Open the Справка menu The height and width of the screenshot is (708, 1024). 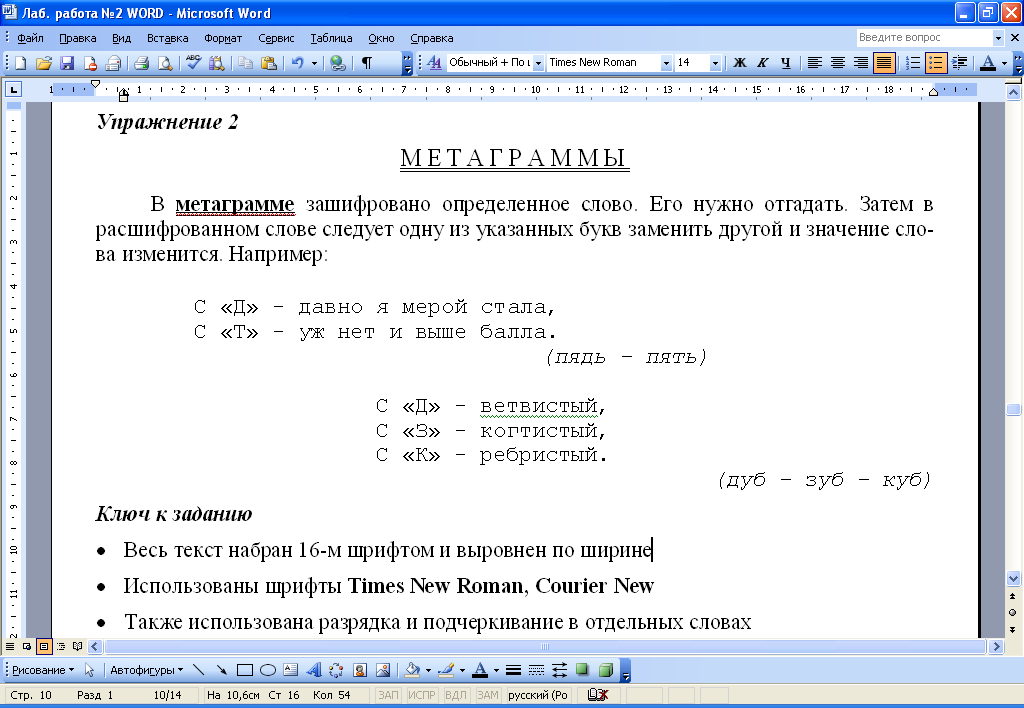point(432,38)
